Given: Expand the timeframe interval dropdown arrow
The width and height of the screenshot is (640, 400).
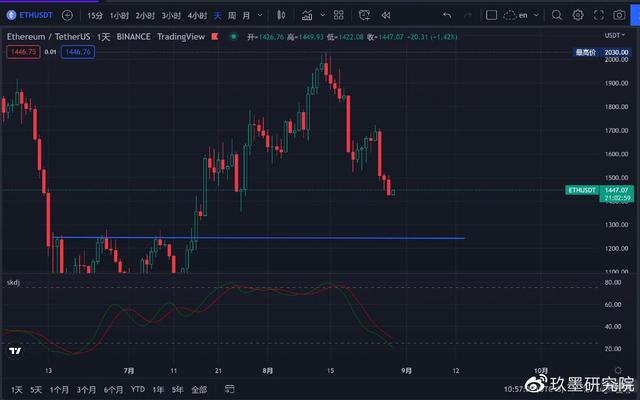Looking at the screenshot, I should tap(260, 16).
